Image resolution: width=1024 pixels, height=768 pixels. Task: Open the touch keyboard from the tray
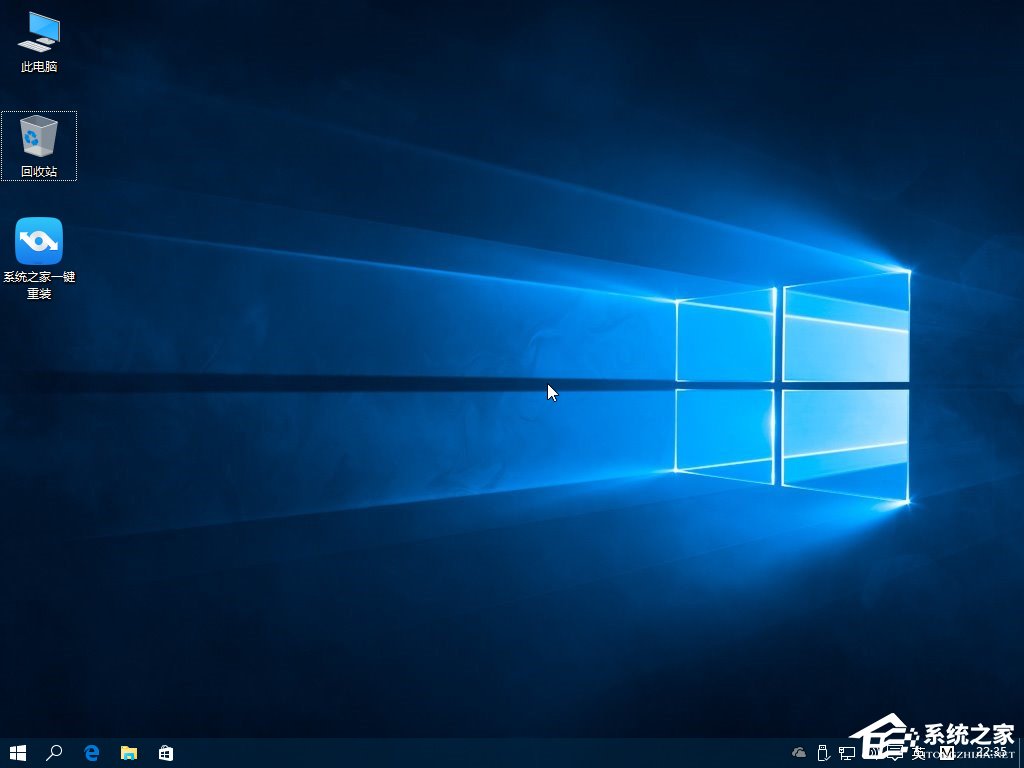pyautogui.click(x=895, y=752)
